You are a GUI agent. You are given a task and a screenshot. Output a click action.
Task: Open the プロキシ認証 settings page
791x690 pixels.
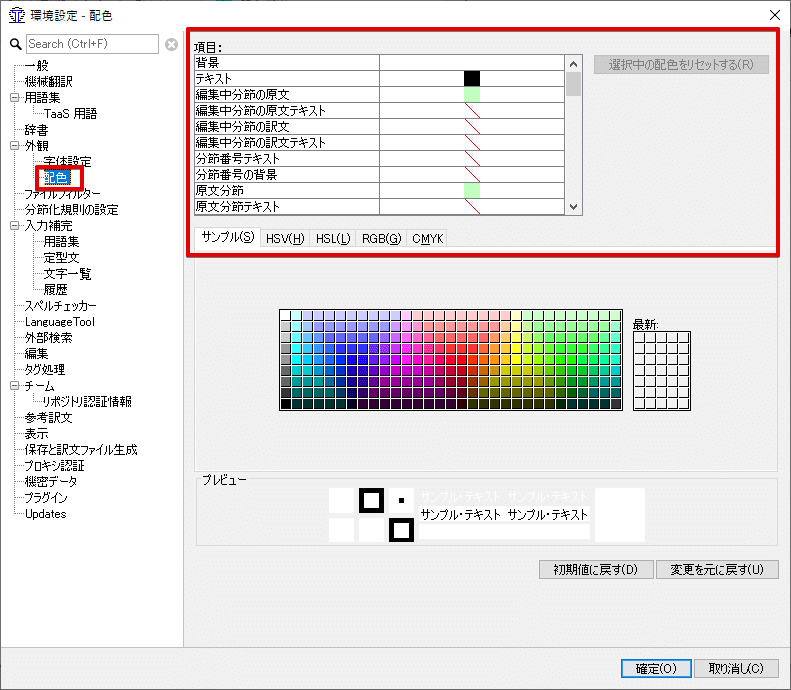coord(54,466)
